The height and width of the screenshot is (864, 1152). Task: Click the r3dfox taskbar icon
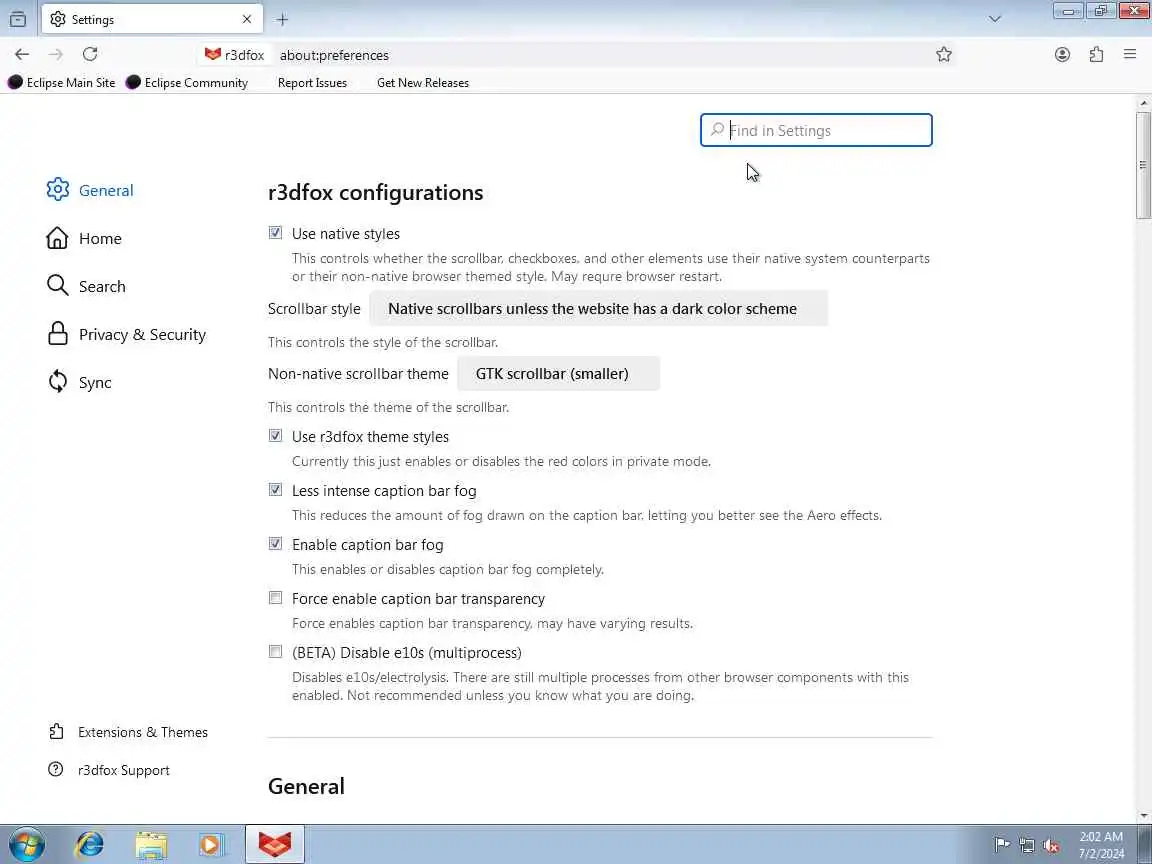point(274,844)
